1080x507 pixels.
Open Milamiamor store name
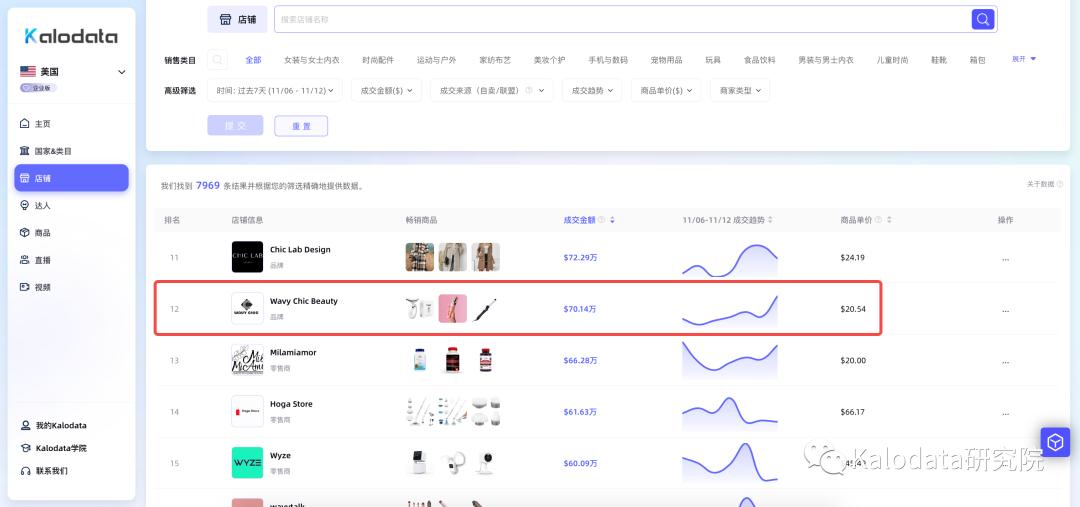(x=293, y=353)
